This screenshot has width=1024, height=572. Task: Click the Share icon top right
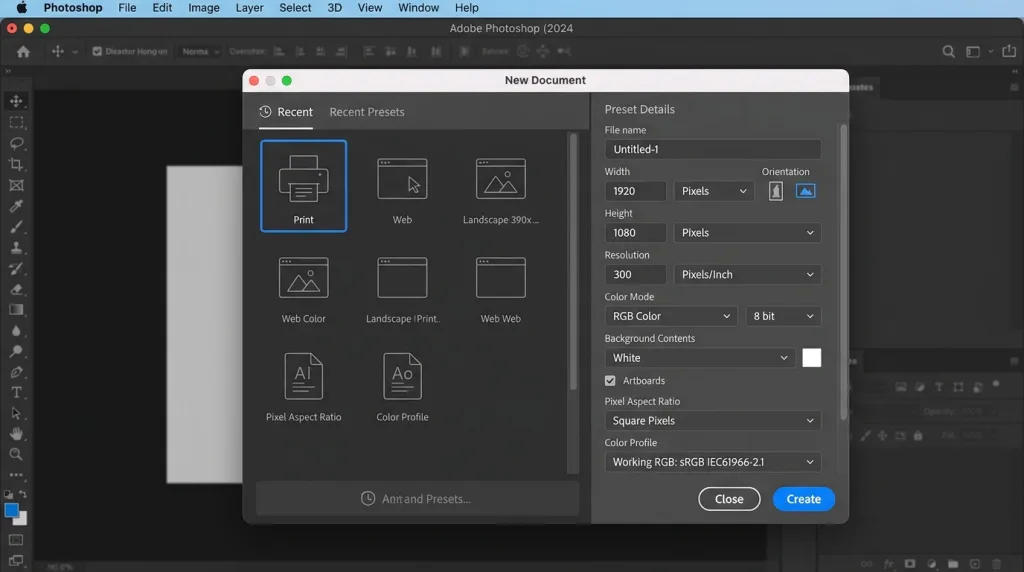tap(1009, 51)
